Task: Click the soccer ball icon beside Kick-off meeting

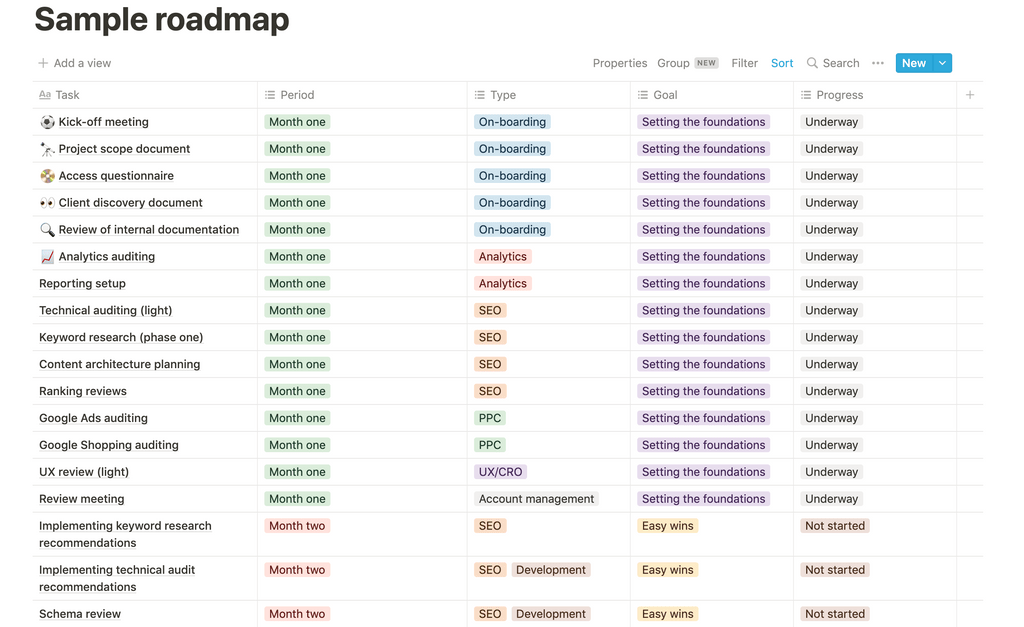Action: click(x=47, y=122)
